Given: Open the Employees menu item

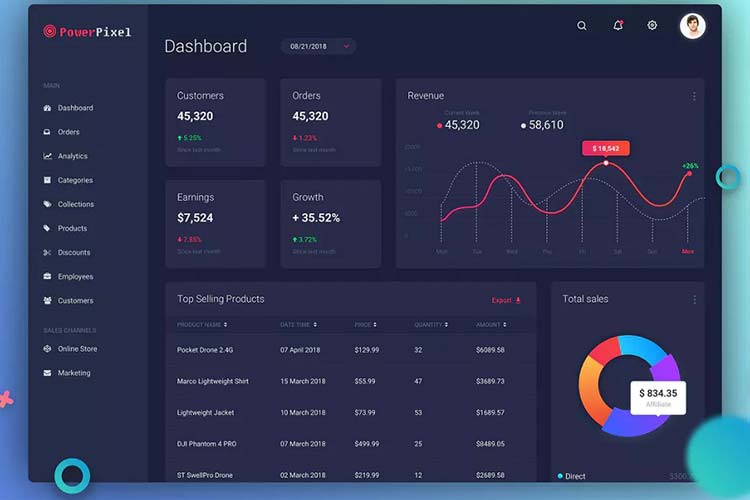Looking at the screenshot, I should coord(75,277).
